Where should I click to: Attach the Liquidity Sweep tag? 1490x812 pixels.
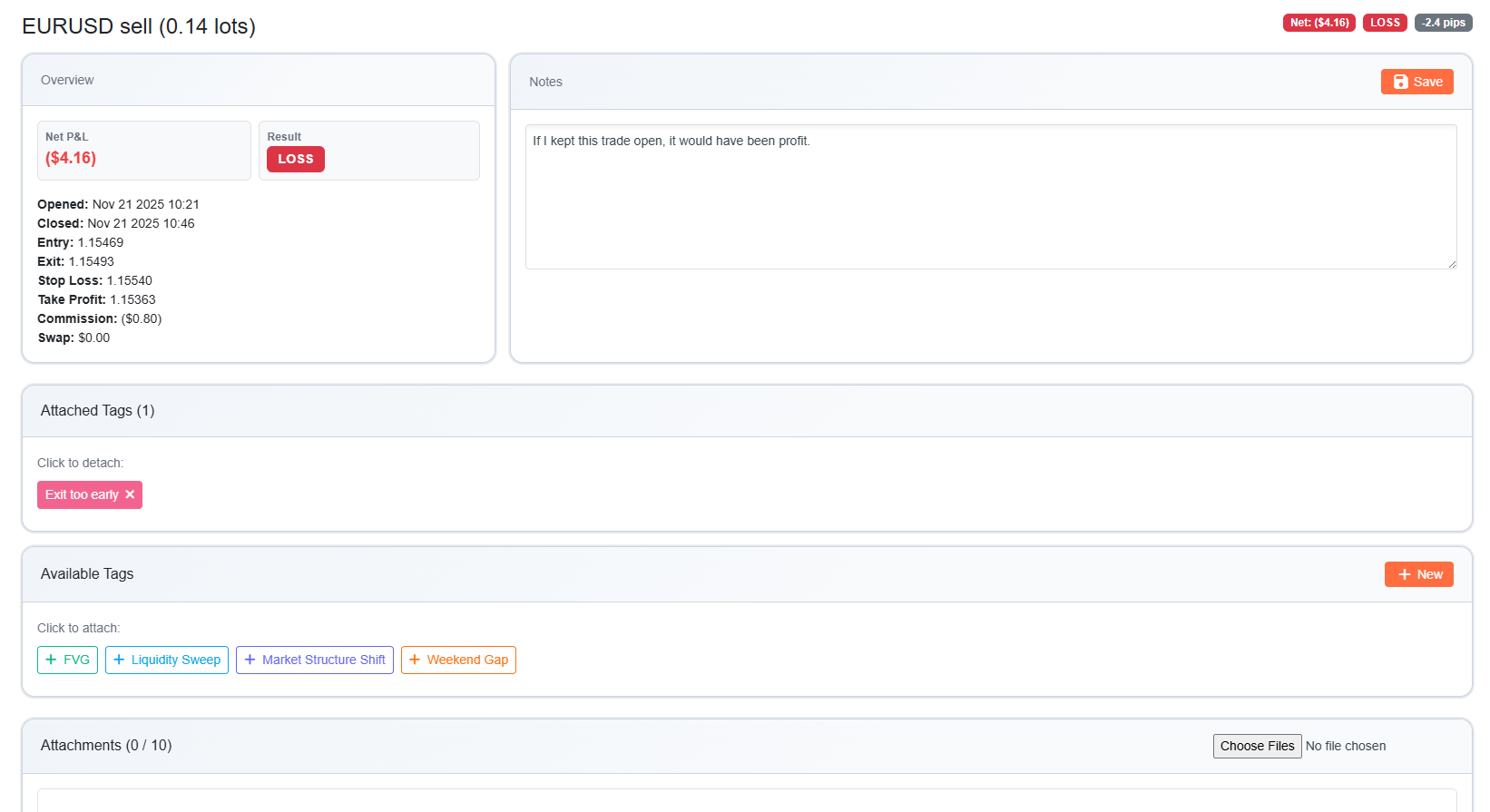coord(167,660)
